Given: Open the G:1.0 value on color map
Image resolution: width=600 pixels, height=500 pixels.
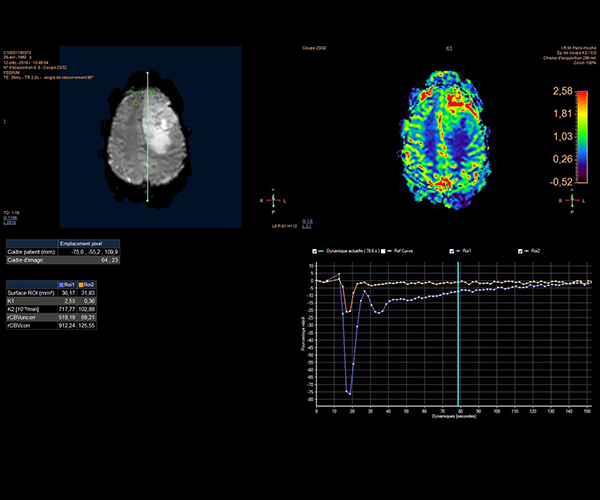Looking at the screenshot, I should 307,219.
